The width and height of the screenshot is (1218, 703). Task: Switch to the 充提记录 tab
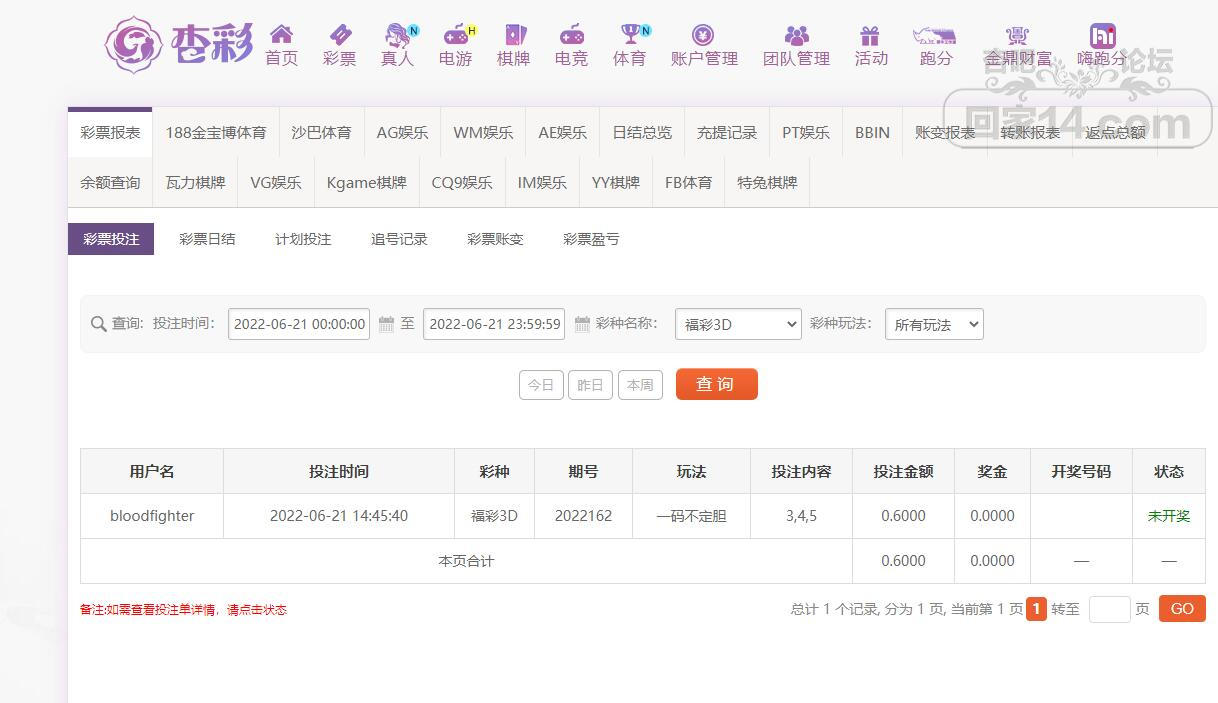point(727,132)
